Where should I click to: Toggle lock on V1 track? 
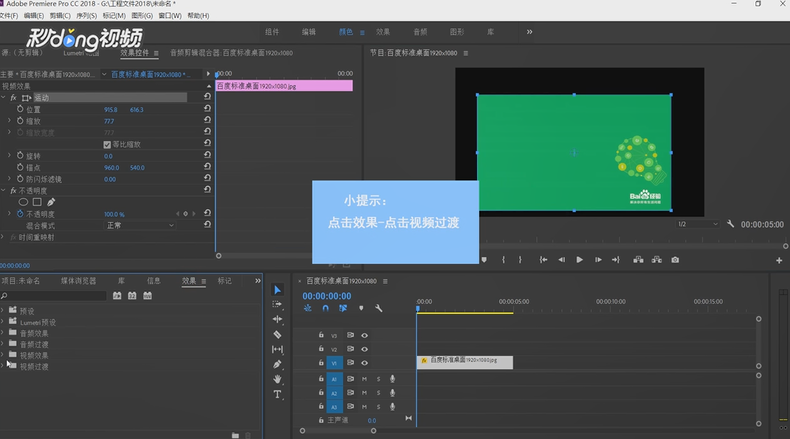(x=321, y=362)
